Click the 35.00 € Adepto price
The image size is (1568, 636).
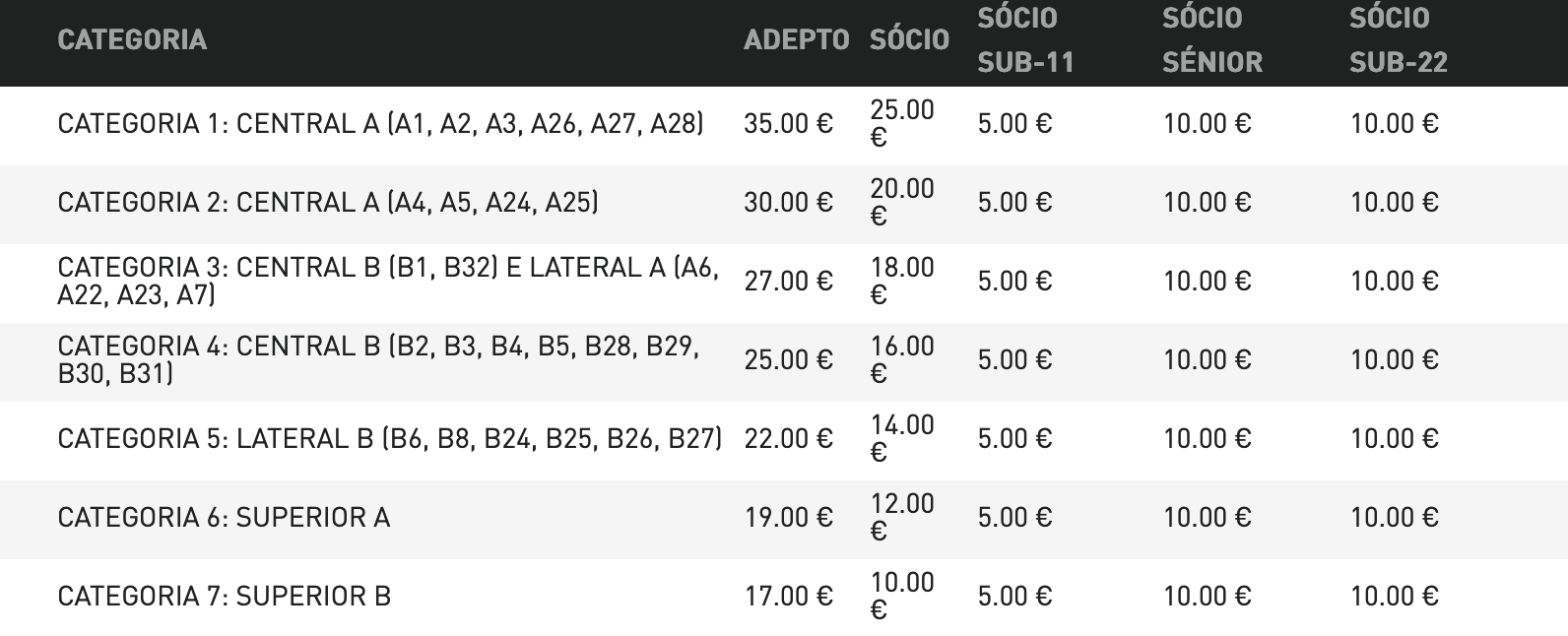tap(788, 124)
